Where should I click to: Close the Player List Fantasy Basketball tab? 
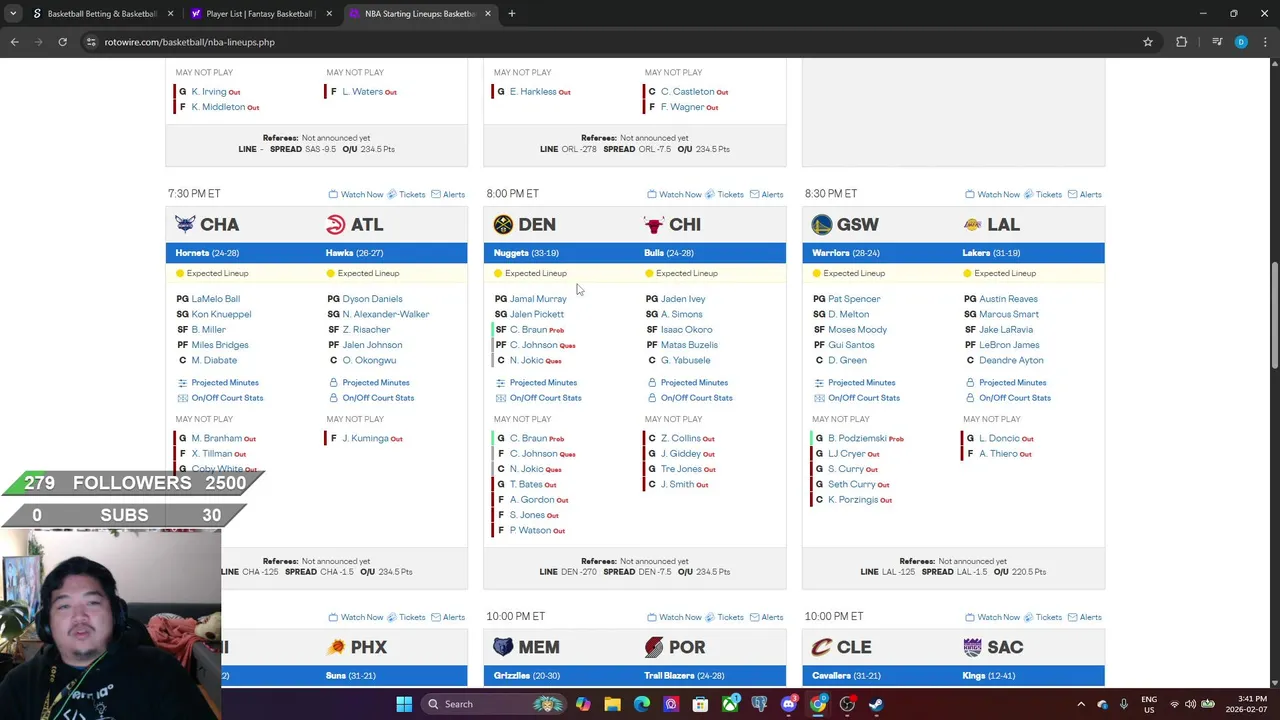tap(329, 14)
